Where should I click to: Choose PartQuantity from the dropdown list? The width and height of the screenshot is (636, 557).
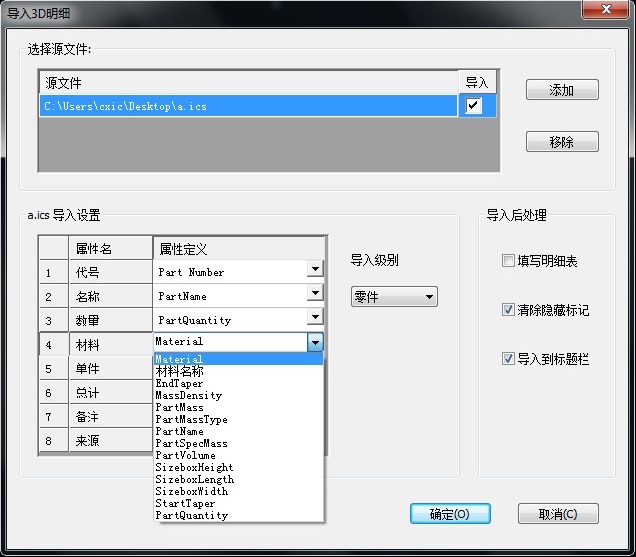[238, 515]
